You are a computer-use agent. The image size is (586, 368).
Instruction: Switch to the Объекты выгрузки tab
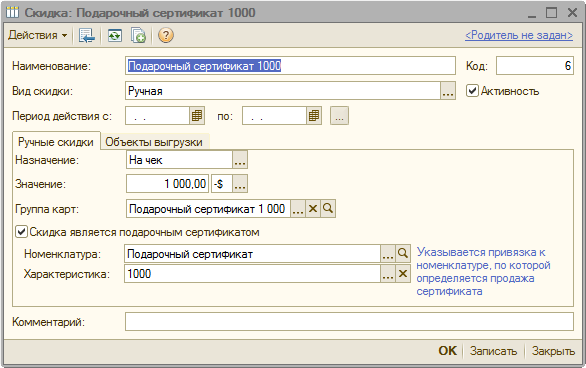pos(154,142)
